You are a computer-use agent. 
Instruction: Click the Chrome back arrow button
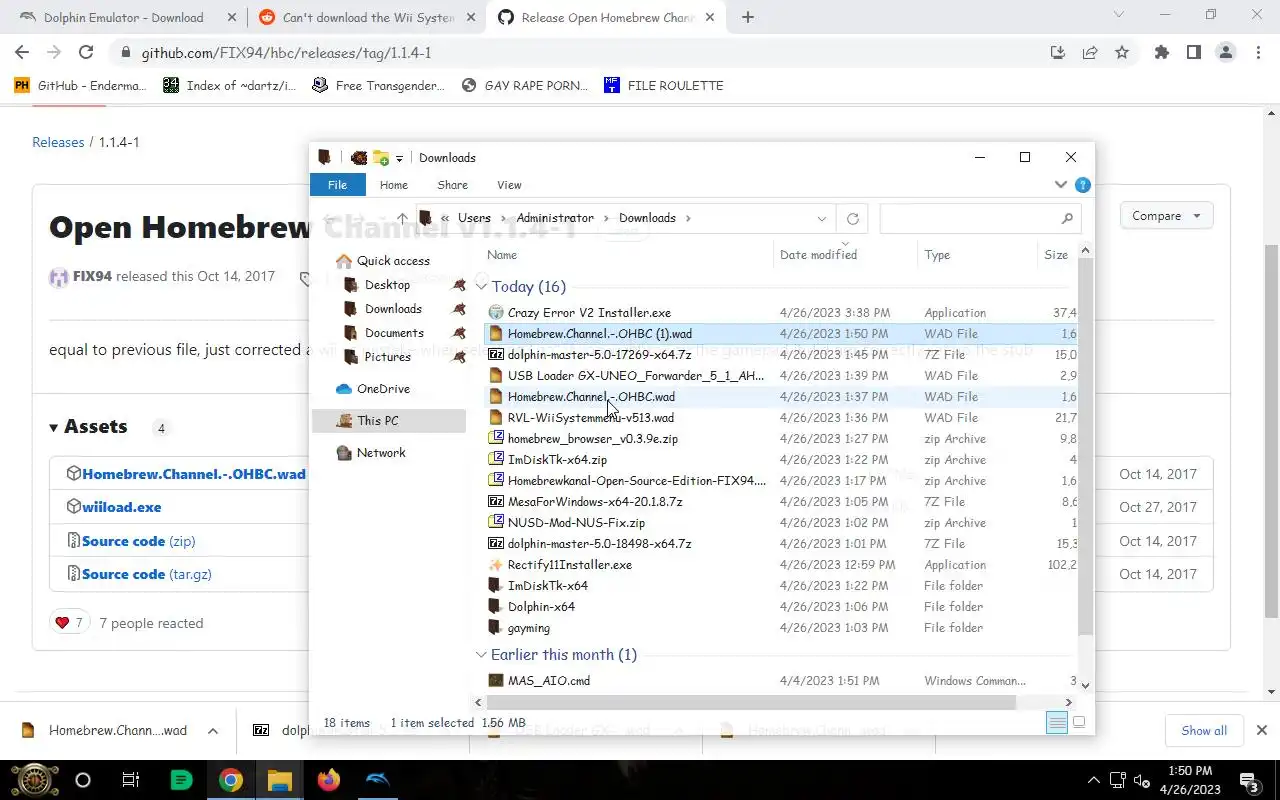[x=24, y=53]
